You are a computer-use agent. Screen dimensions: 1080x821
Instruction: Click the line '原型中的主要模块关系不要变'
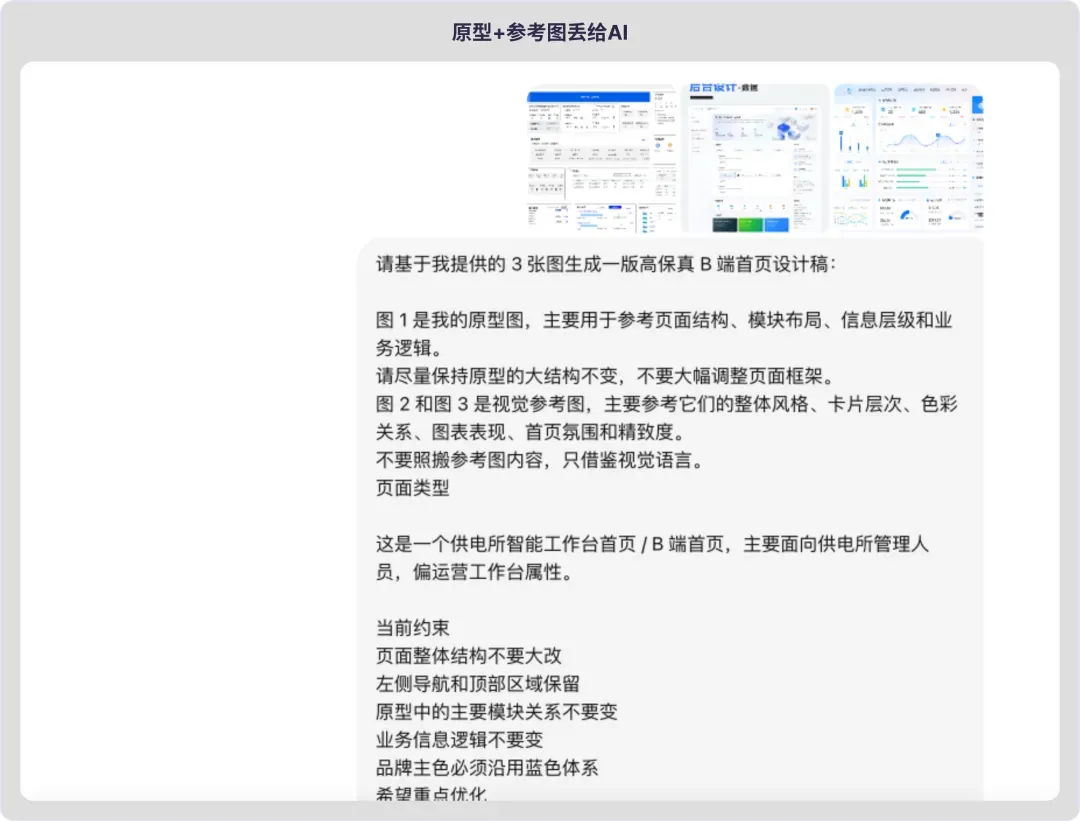pyautogui.click(x=497, y=712)
